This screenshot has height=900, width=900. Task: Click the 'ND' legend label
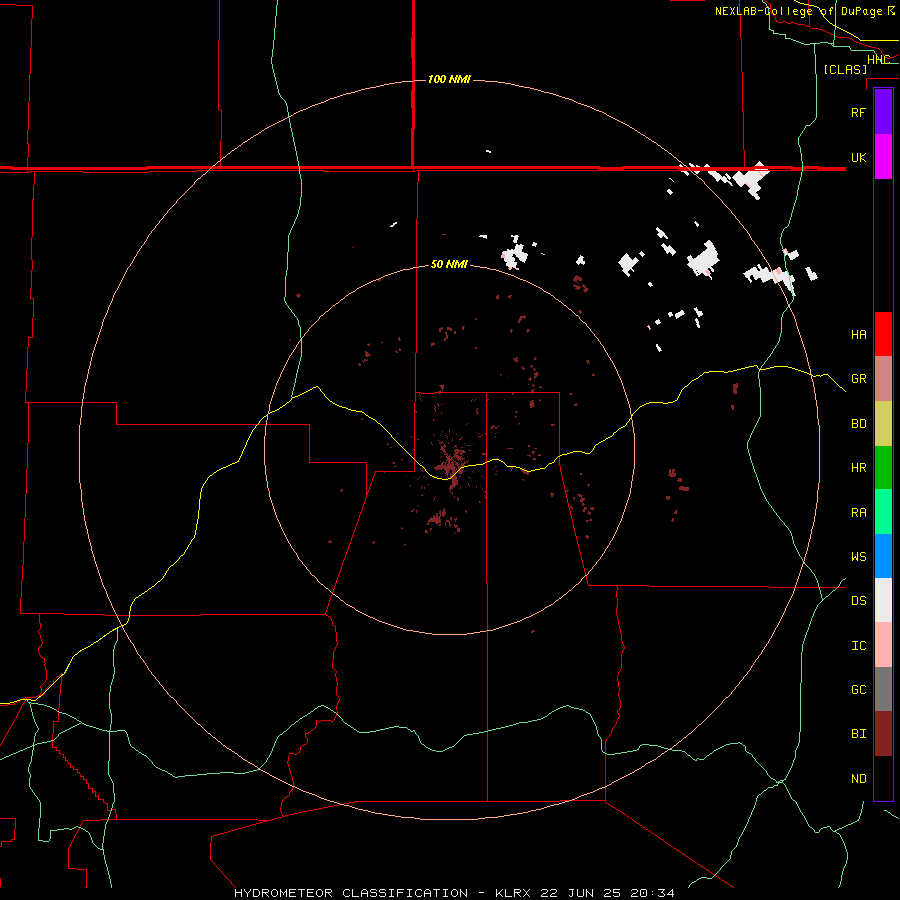click(x=859, y=779)
